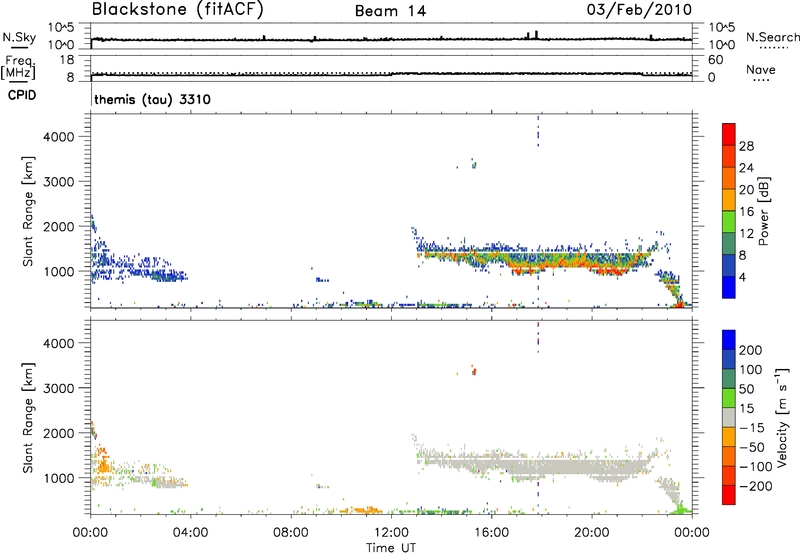Click the '08:00' time axis label
The width and height of the screenshot is (800, 554).
[x=290, y=533]
